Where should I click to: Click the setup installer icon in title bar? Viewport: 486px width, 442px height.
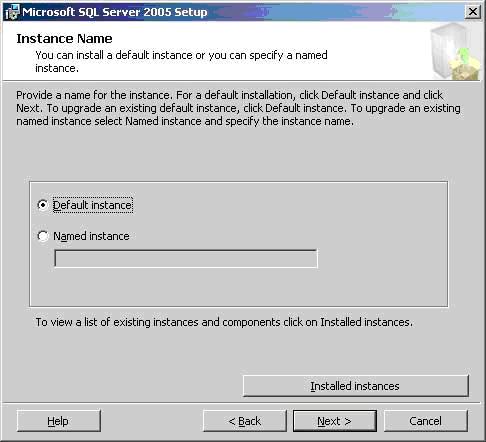pos(12,13)
